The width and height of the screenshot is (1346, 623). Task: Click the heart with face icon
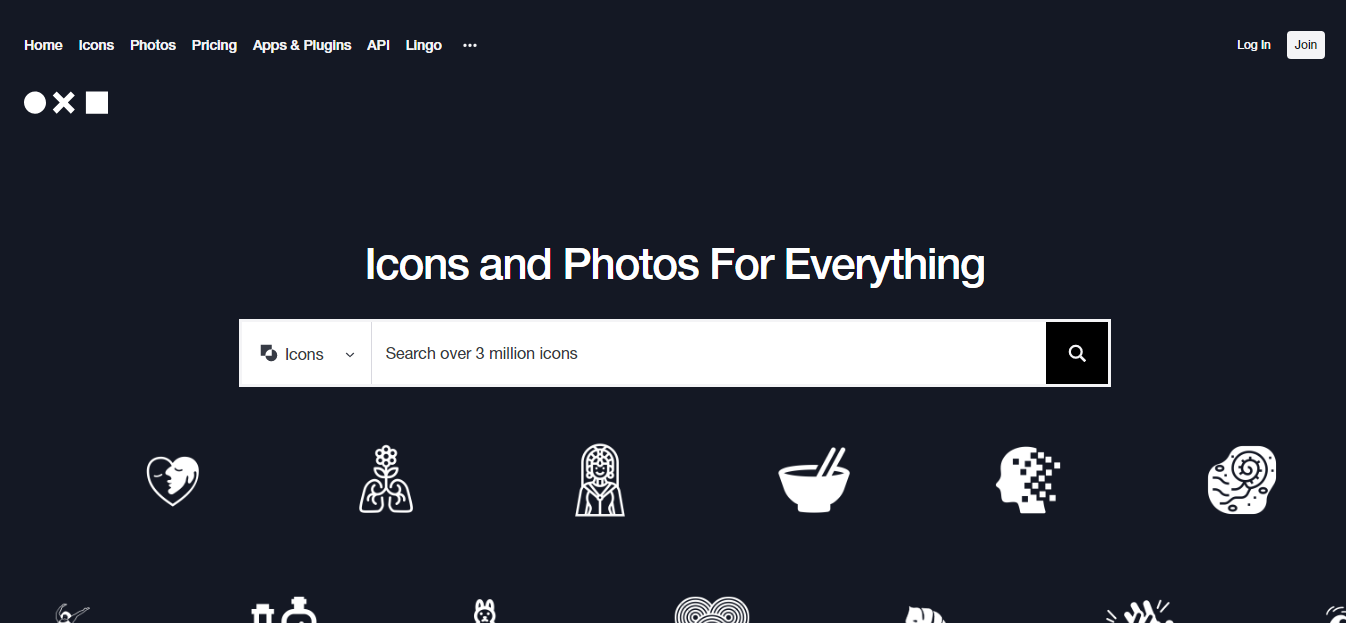(173, 480)
